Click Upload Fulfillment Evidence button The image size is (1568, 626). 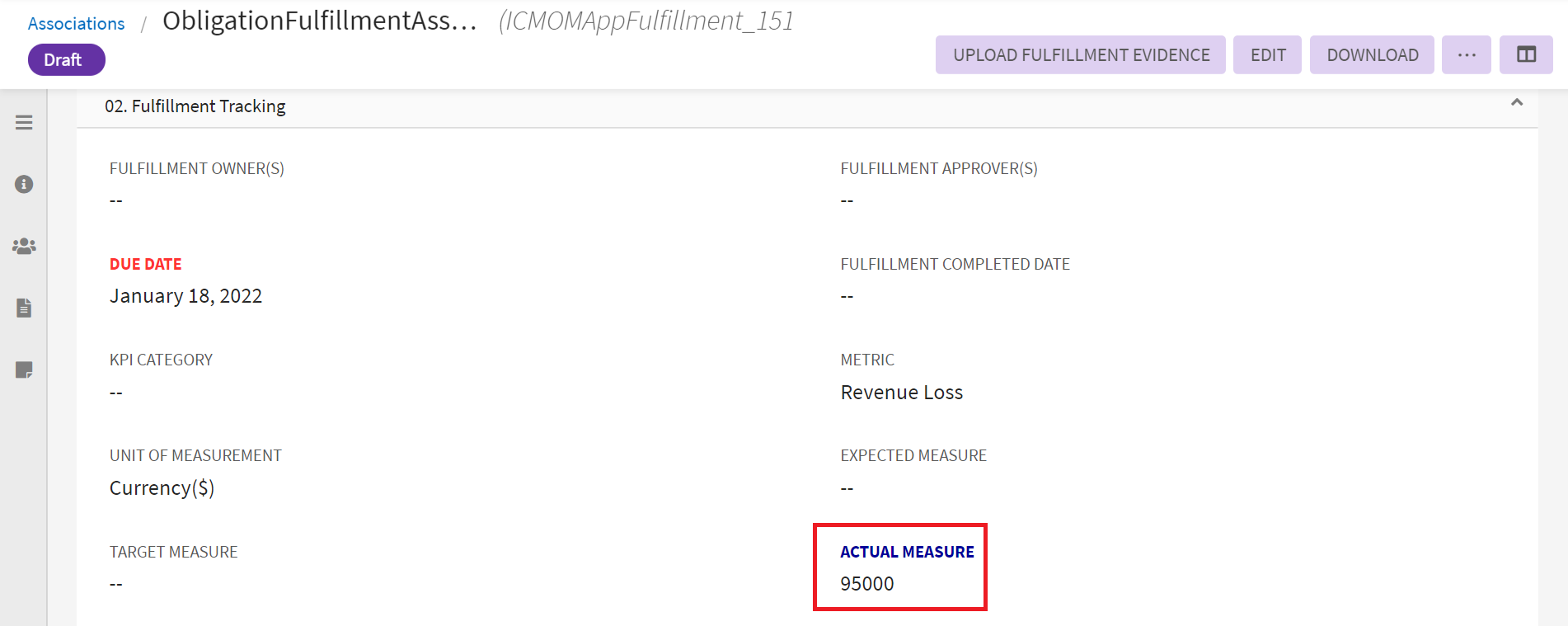(1080, 55)
